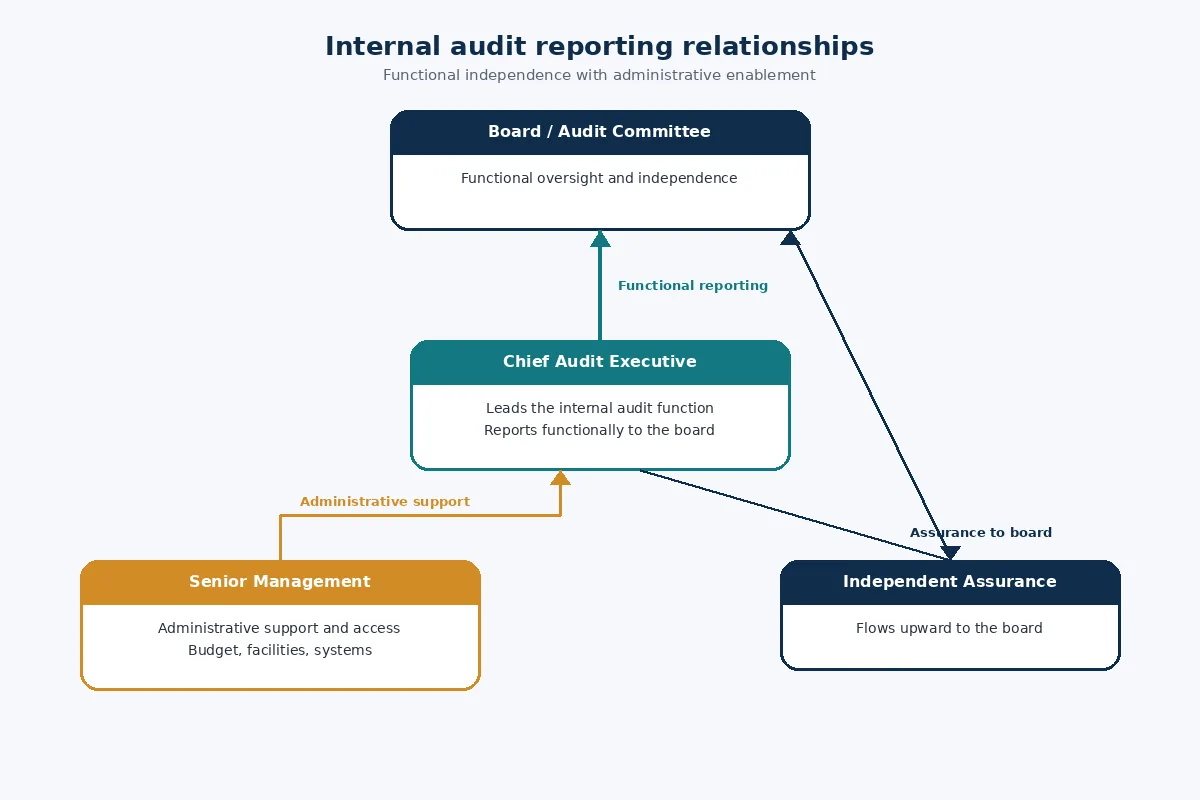The image size is (1200, 800).
Task: Select the 'Independent Assurance' header
Action: [950, 582]
